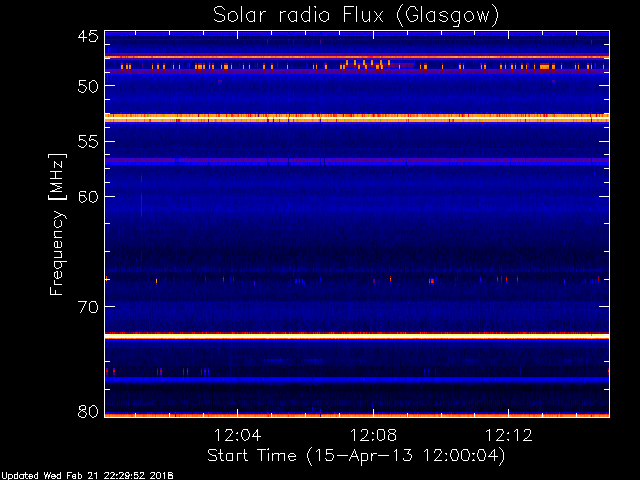Click the 80 frequency axis label
640x480 pixels.
pyautogui.click(x=88, y=411)
